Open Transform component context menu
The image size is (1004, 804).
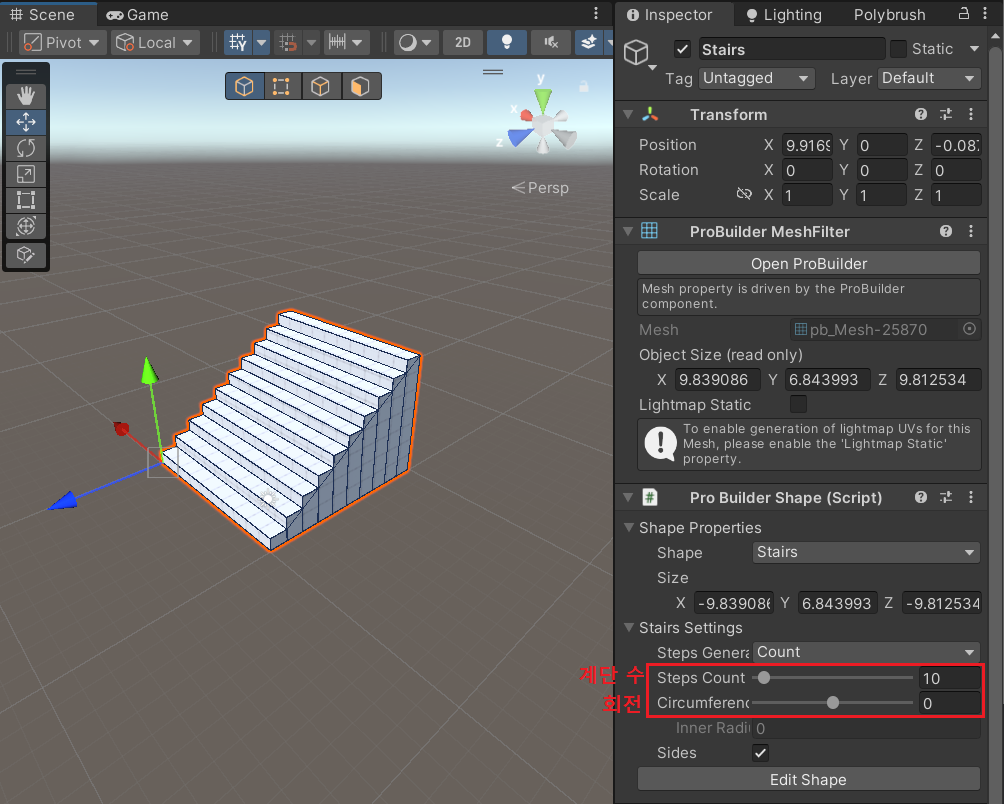pyautogui.click(x=971, y=114)
